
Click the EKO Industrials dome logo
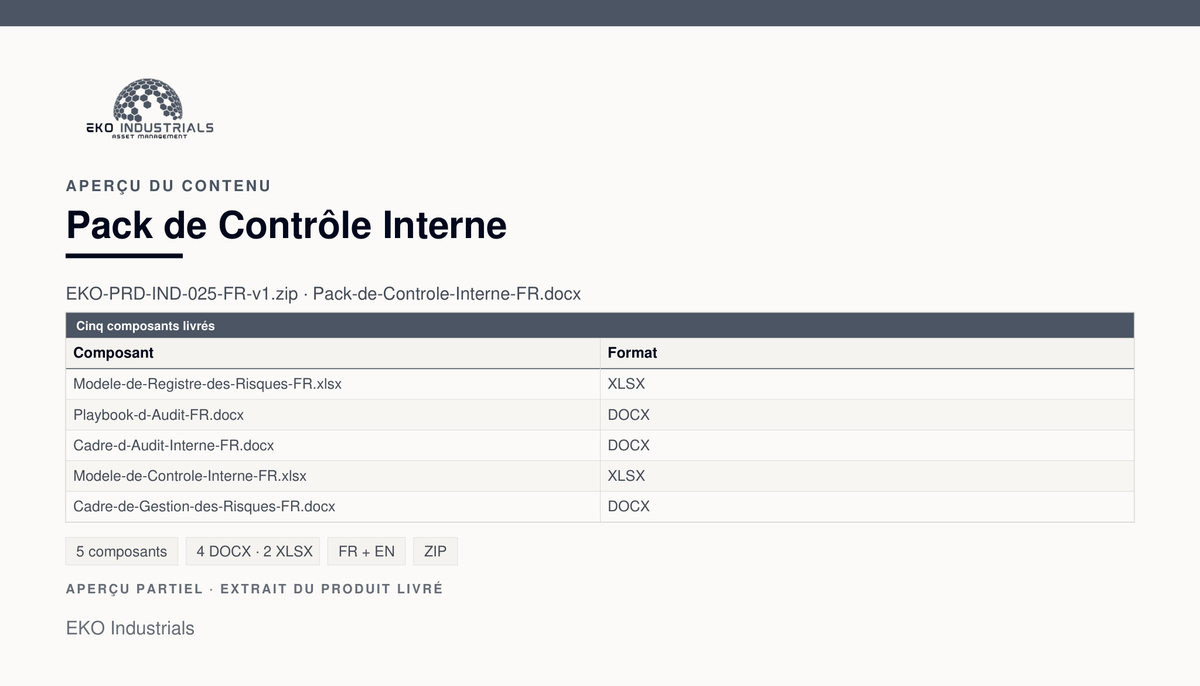149,109
